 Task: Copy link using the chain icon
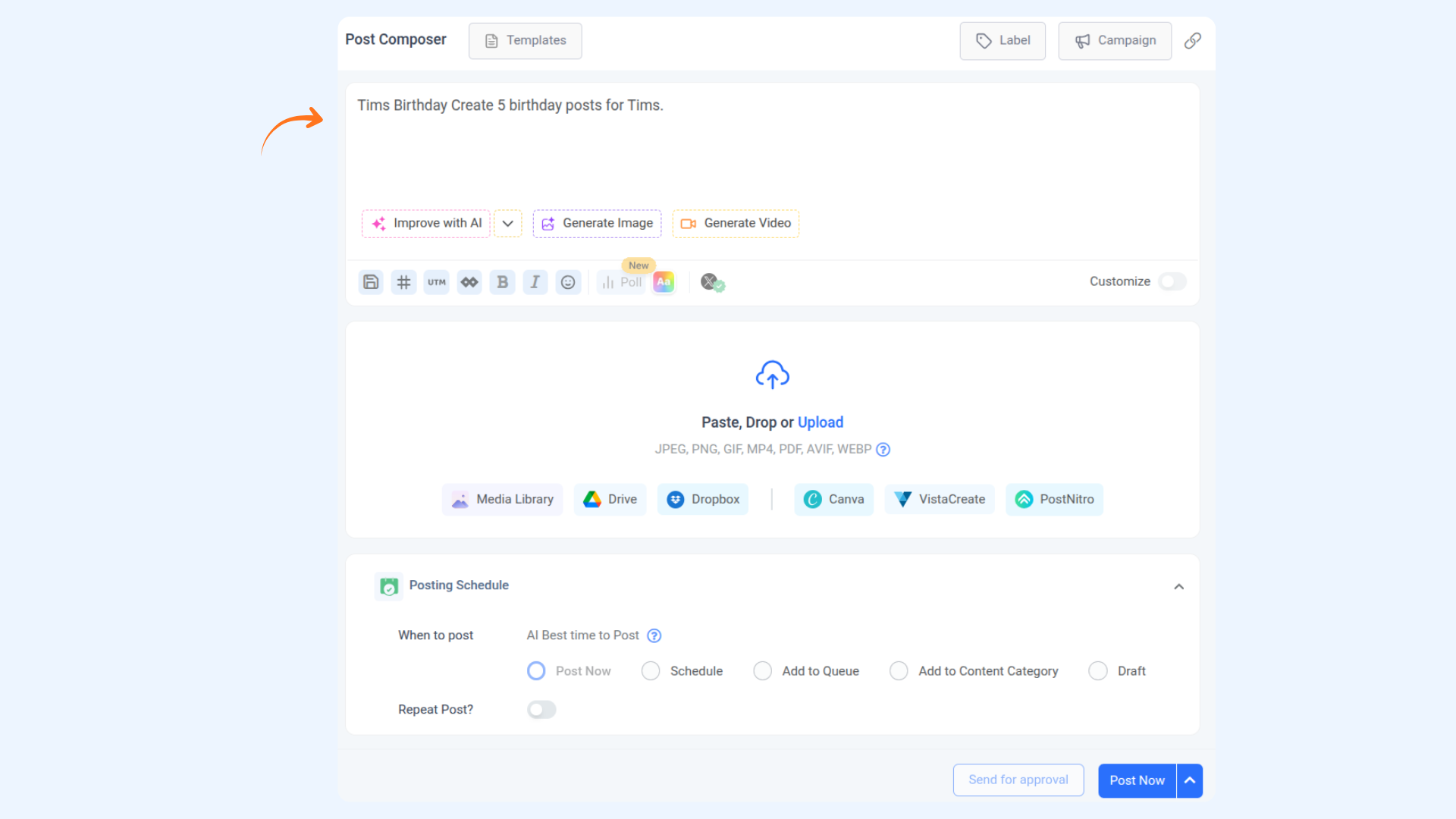click(1193, 40)
